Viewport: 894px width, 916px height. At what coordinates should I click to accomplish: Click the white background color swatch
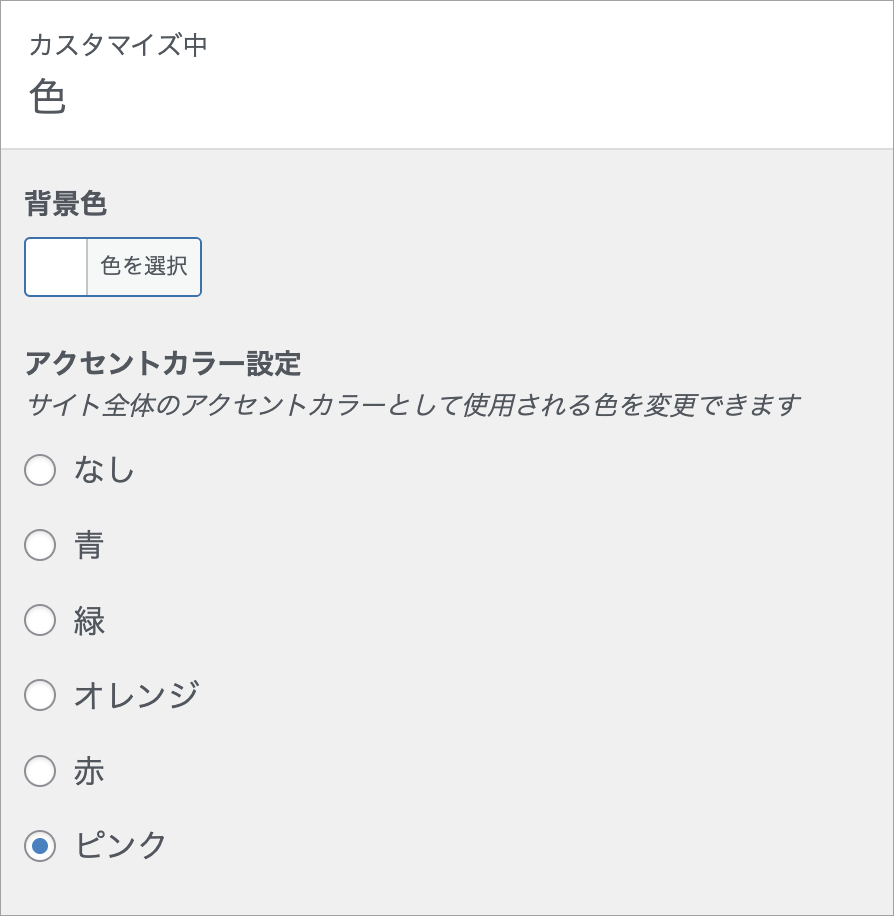pyautogui.click(x=56, y=267)
